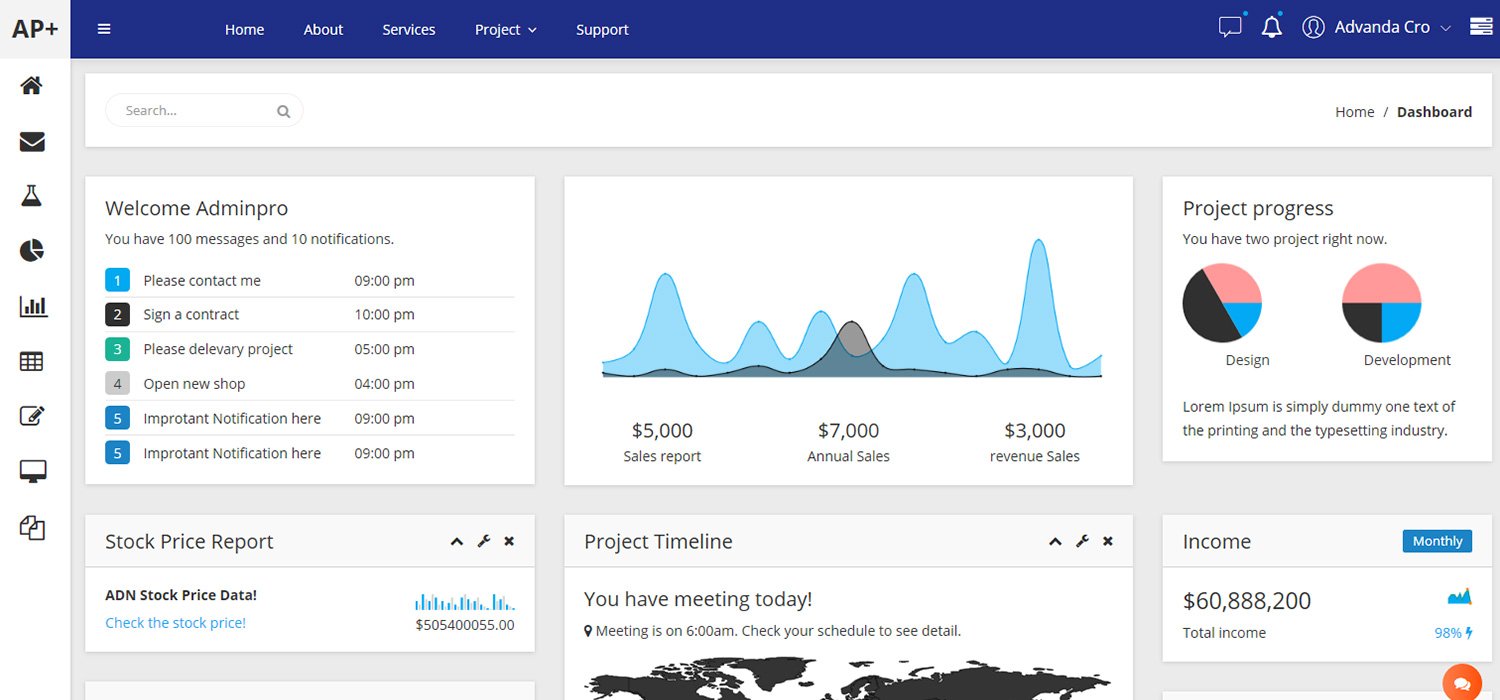Click the $5,000 Sales report value
The image size is (1500, 700).
pos(662,431)
